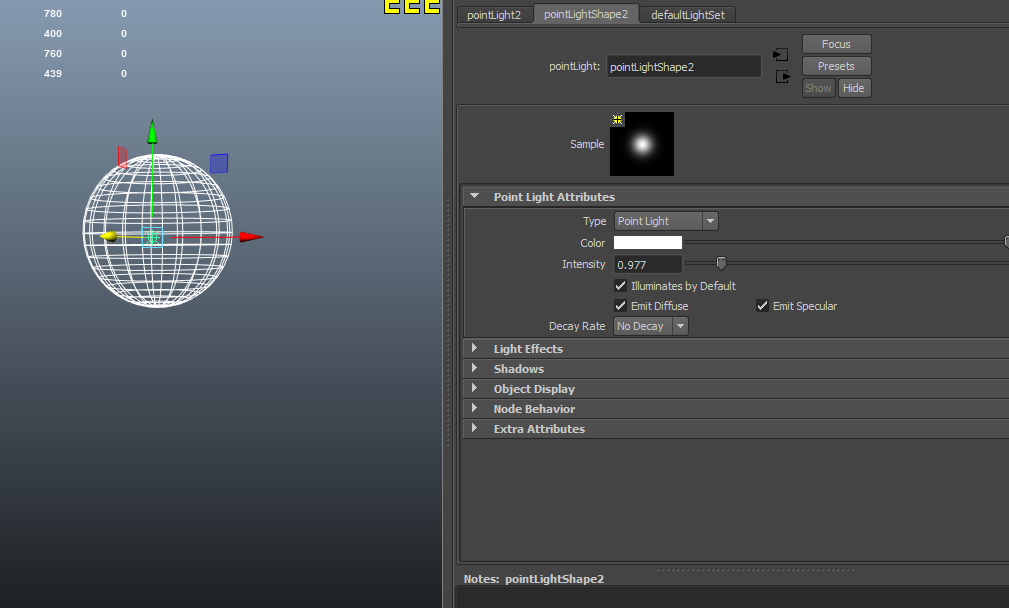1009x608 pixels.
Task: Collapse Point Light Attributes section
Action: point(475,196)
